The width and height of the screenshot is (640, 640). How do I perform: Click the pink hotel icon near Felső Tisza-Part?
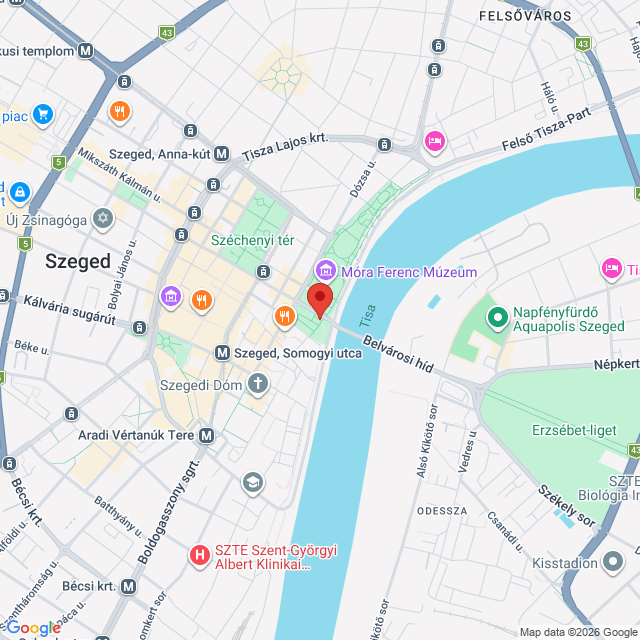(435, 141)
